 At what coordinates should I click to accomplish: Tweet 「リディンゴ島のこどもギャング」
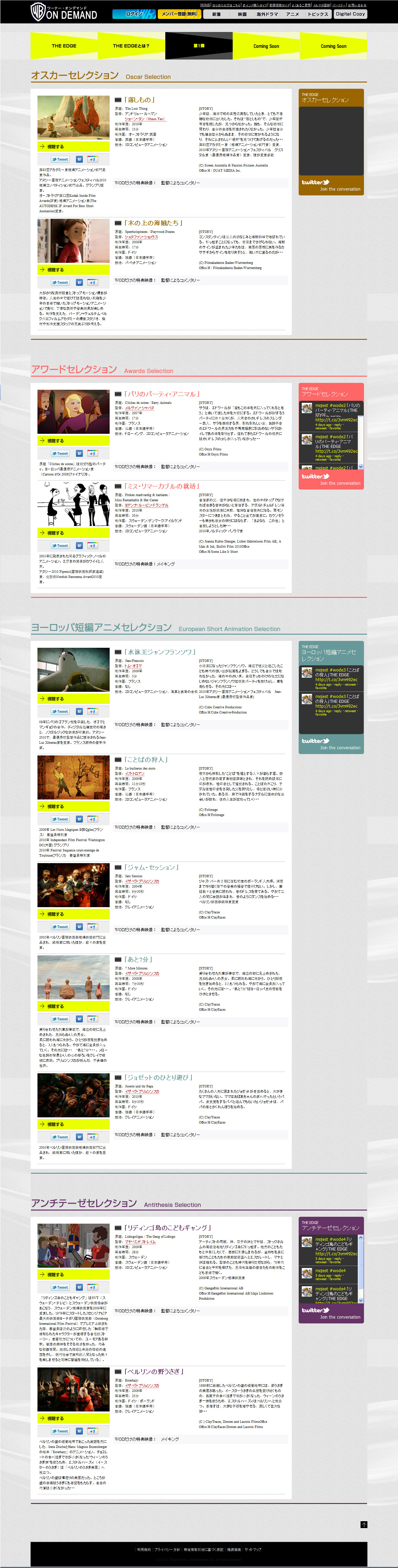click(x=60, y=1287)
